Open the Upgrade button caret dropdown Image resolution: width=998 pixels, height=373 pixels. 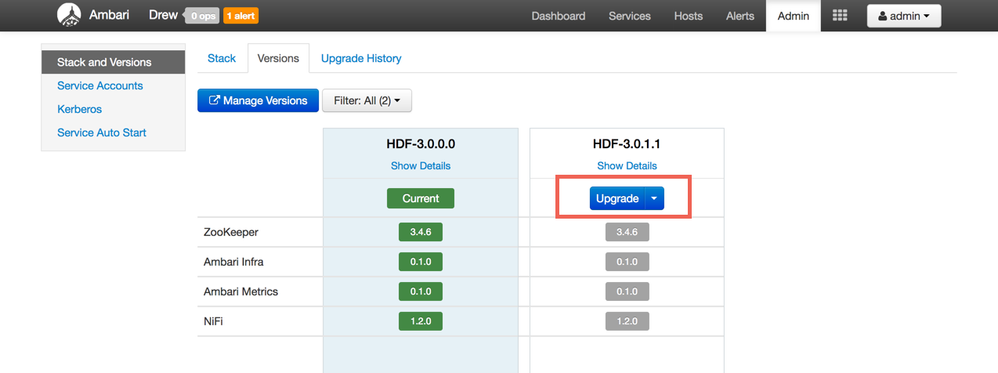pyautogui.click(x=655, y=199)
